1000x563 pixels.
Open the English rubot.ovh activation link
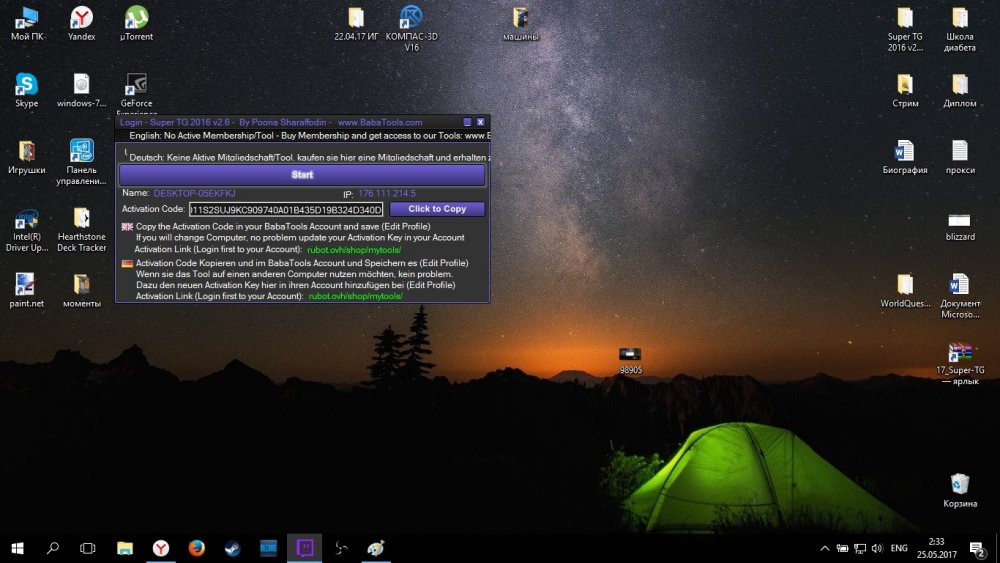pos(355,249)
